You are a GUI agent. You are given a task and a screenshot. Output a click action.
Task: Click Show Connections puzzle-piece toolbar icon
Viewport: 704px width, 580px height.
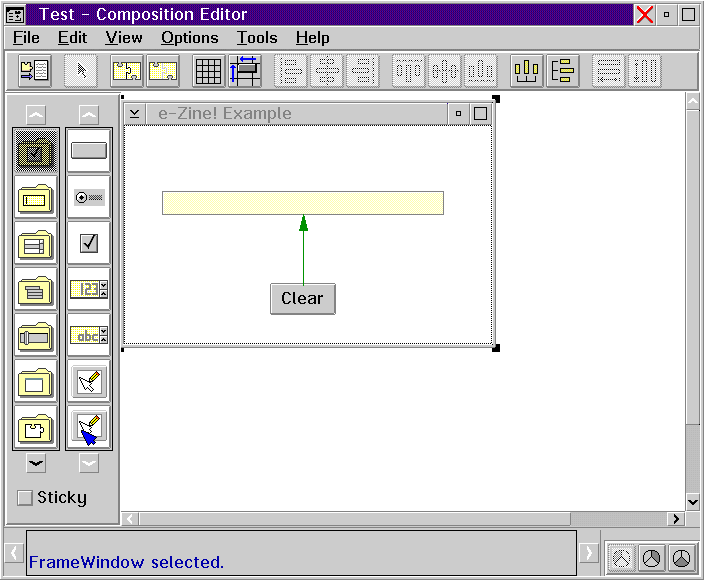127,71
